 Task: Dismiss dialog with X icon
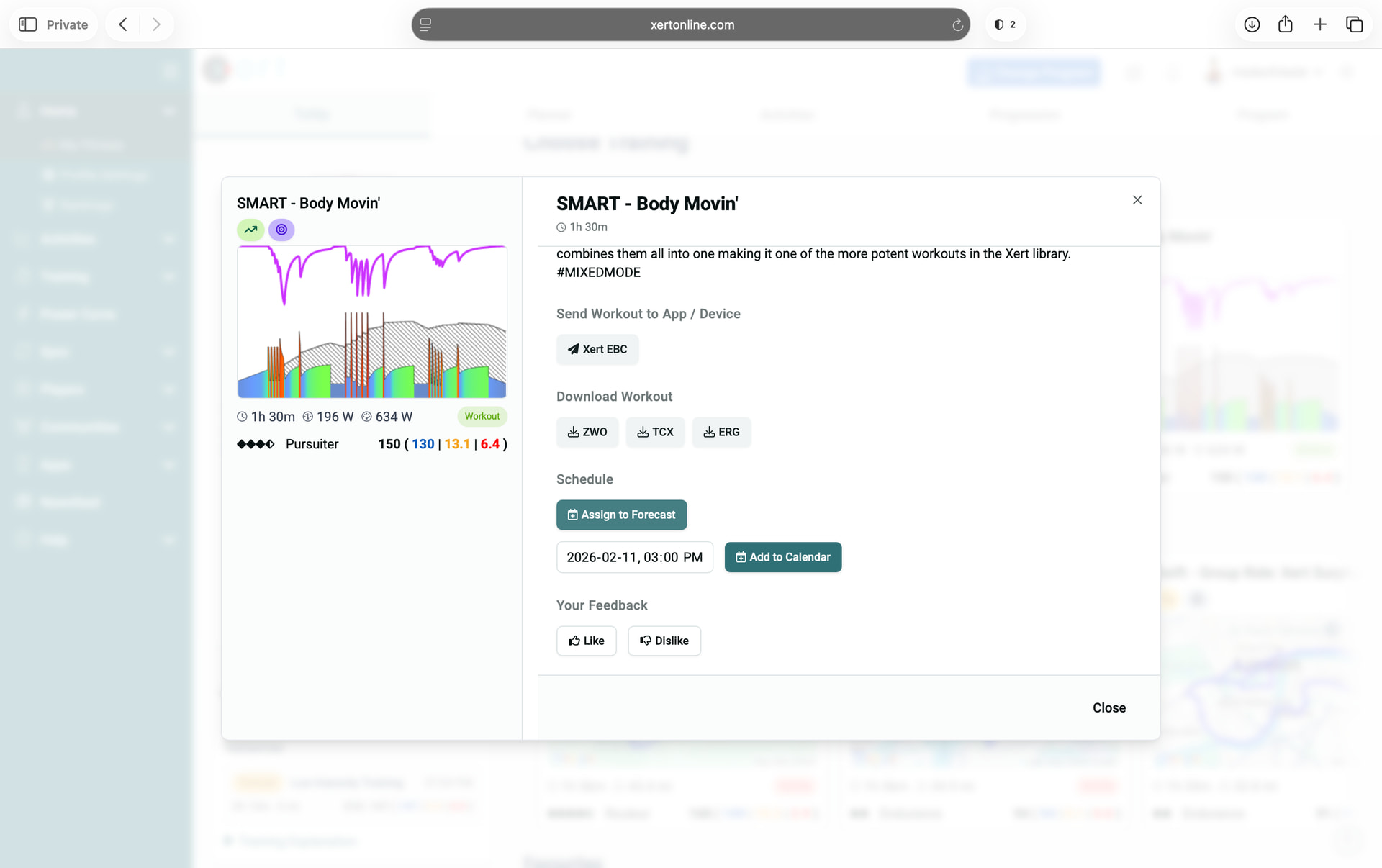click(1137, 200)
